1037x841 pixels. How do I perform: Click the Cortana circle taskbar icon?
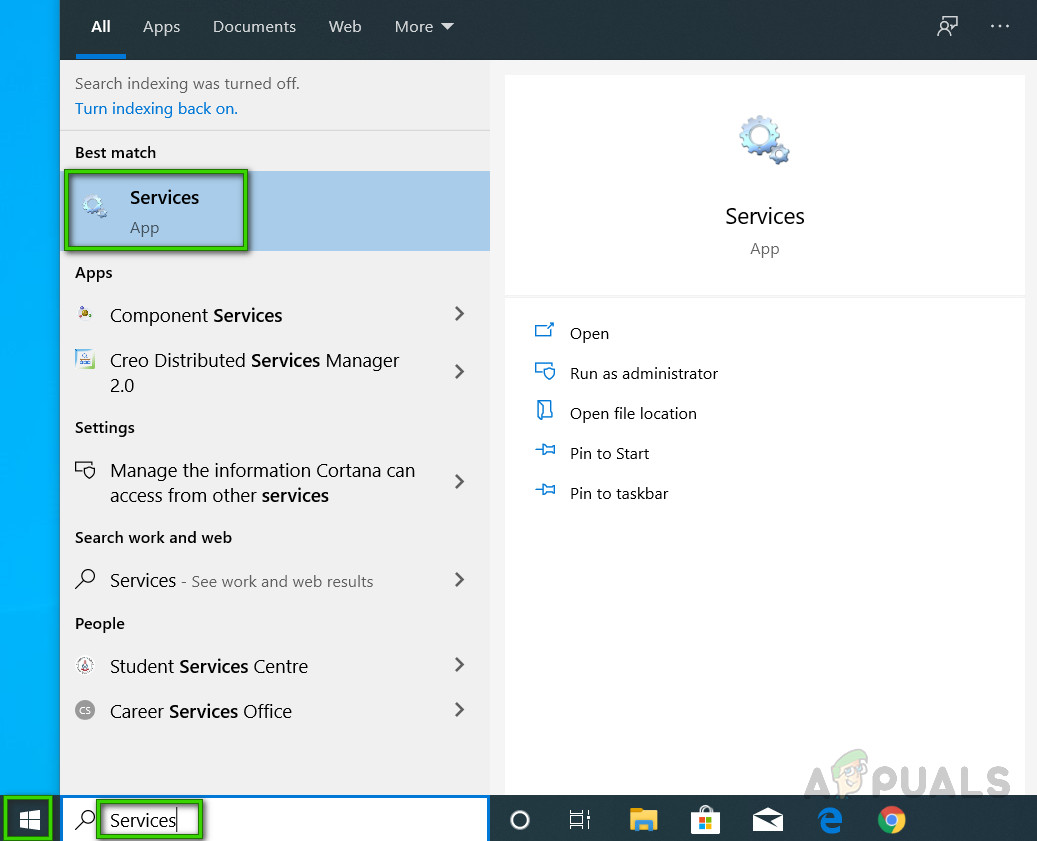tap(520, 820)
